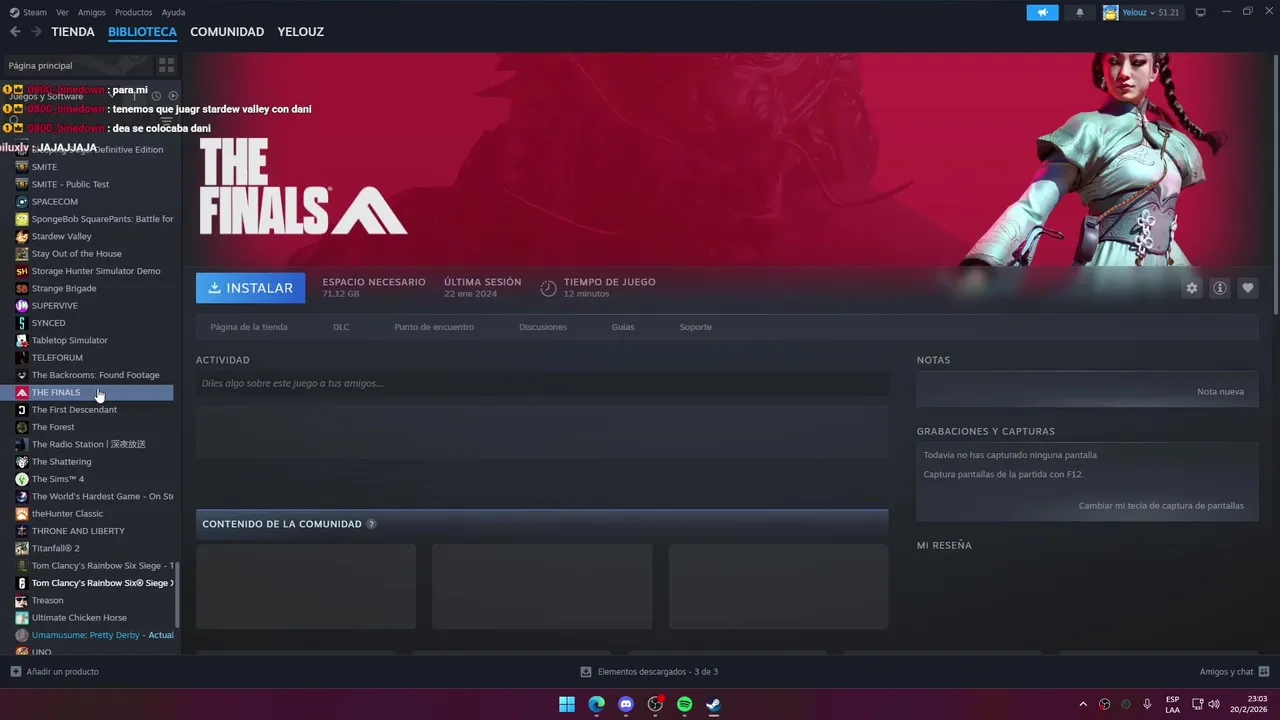Open the YELOUZ profile tab
1280x720 pixels.
click(301, 32)
